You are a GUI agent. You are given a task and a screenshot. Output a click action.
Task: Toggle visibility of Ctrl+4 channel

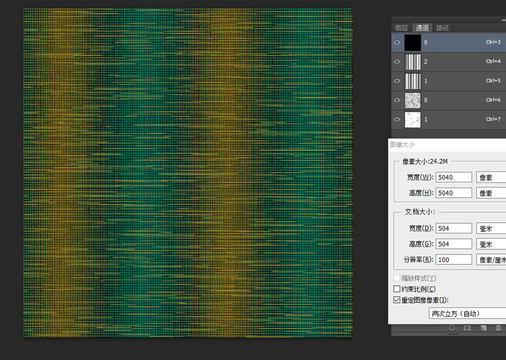(397, 62)
